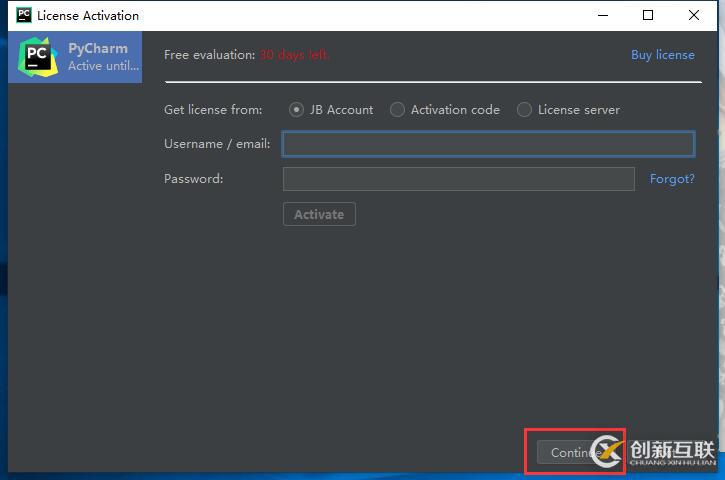
Task: Click into the Password field
Action: 459,179
